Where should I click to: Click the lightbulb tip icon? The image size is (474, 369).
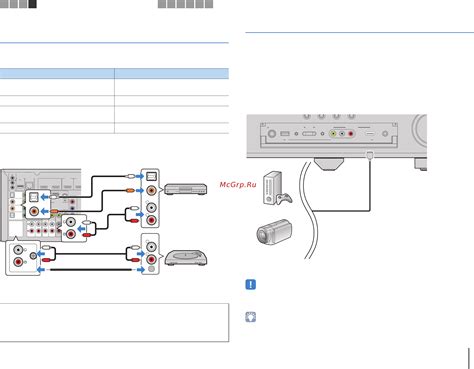point(251,317)
